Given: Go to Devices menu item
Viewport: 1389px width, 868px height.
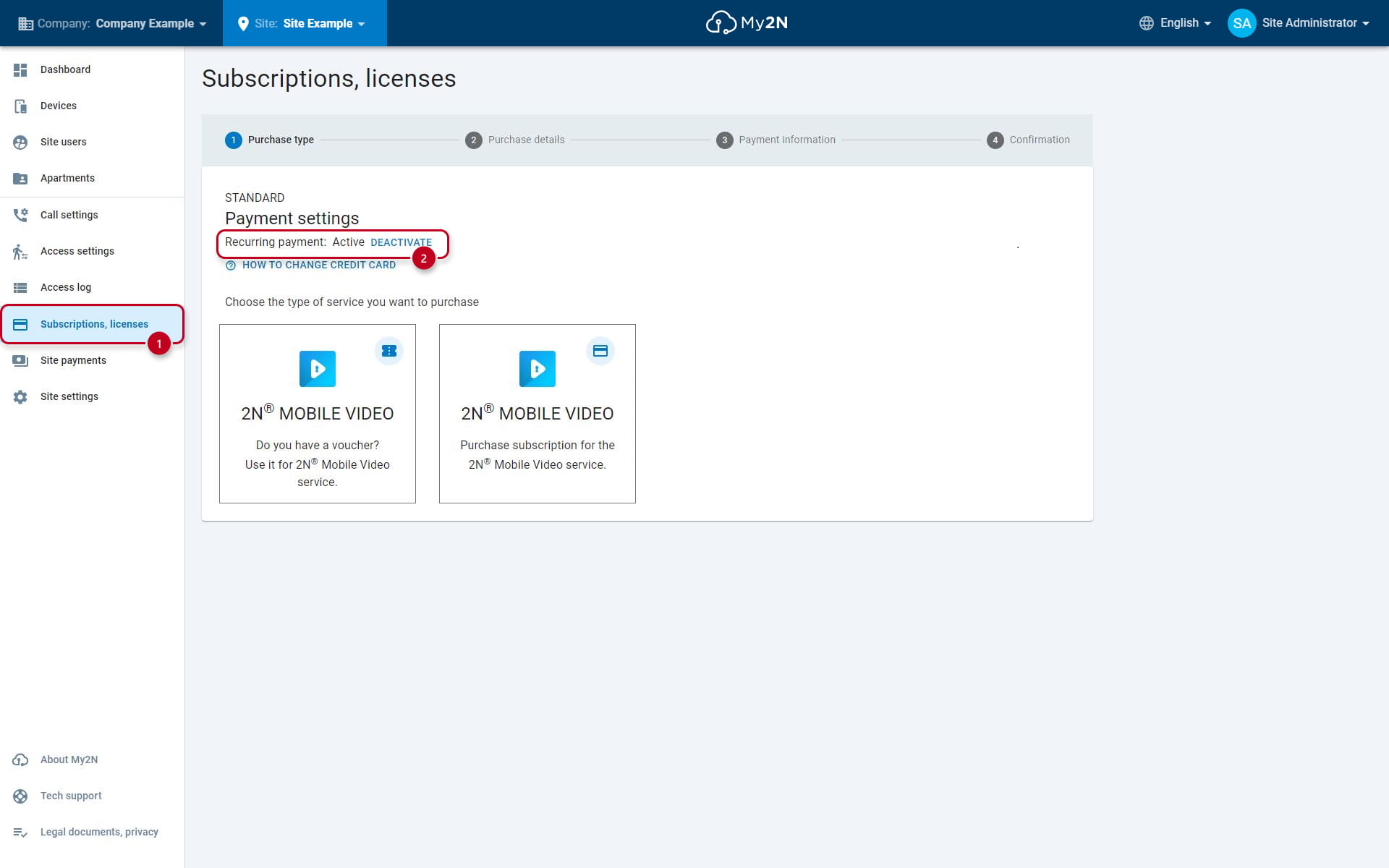Looking at the screenshot, I should [x=92, y=106].
